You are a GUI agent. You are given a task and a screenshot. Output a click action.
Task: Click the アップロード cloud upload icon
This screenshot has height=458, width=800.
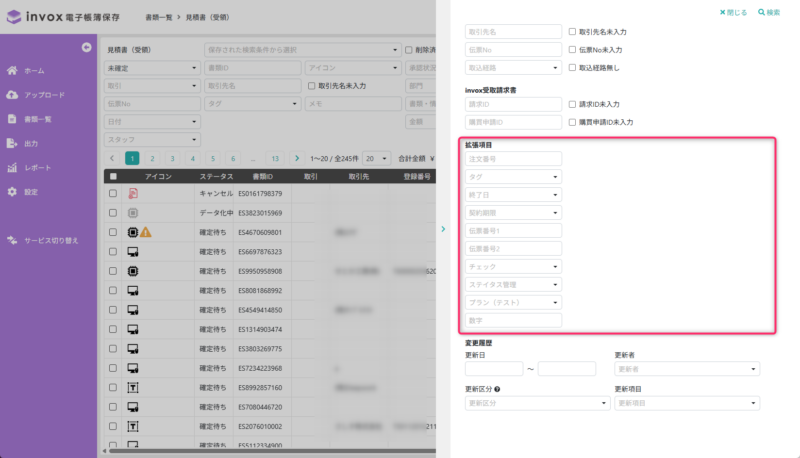coord(12,95)
